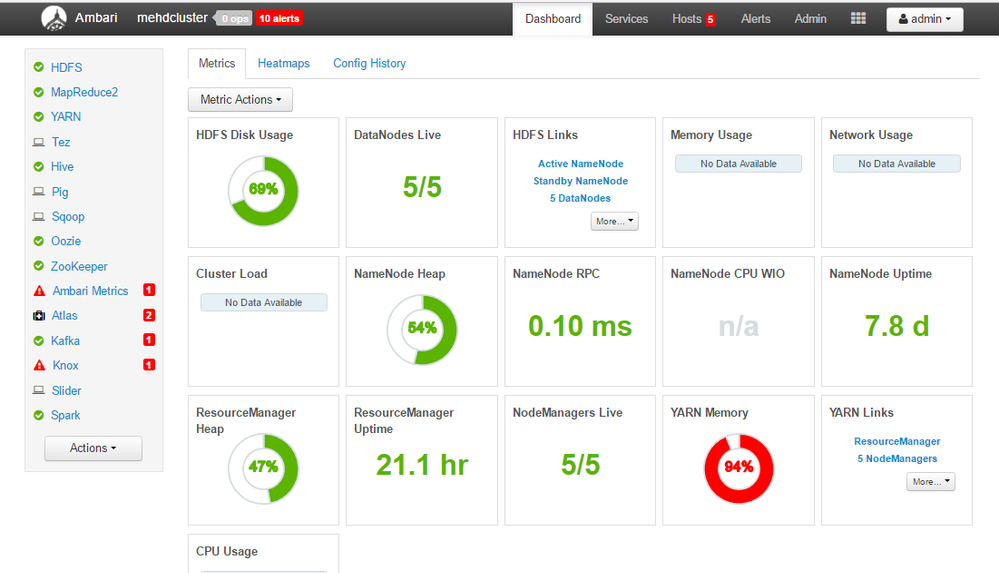
Task: Open the admin user dropdown
Action: point(924,19)
